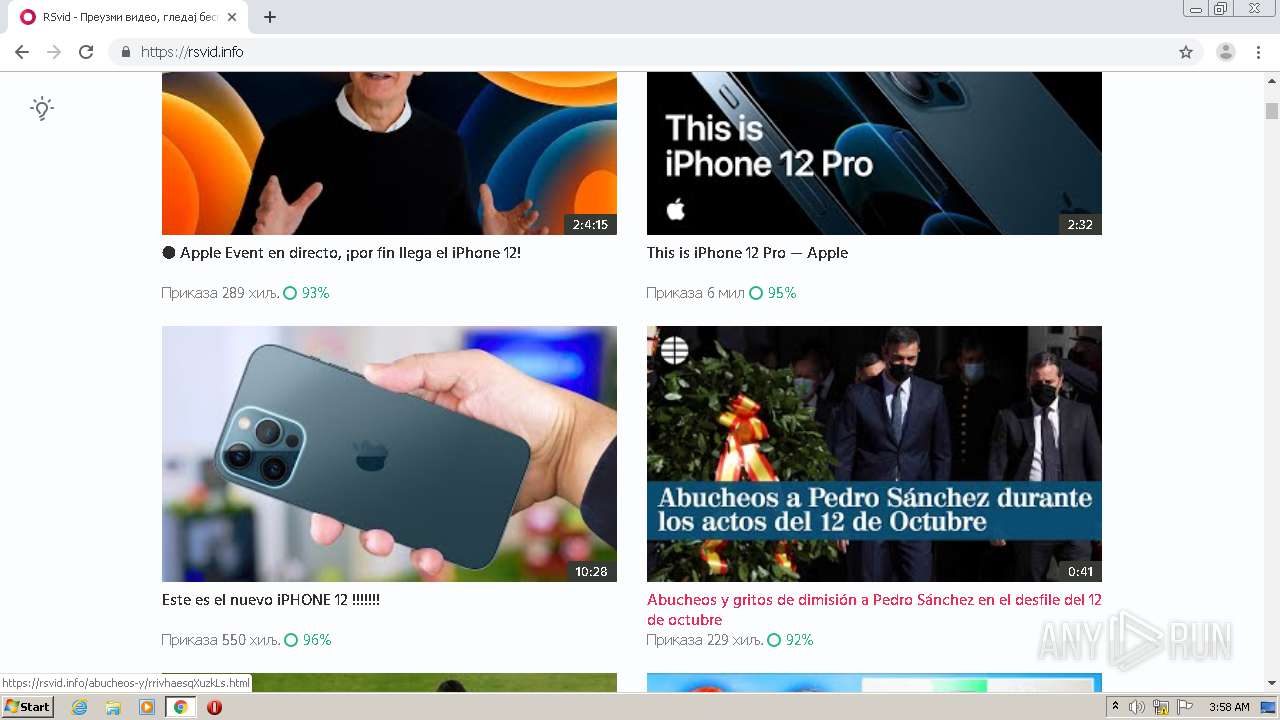
Task: Open the Windows Start menu
Action: click(x=27, y=707)
